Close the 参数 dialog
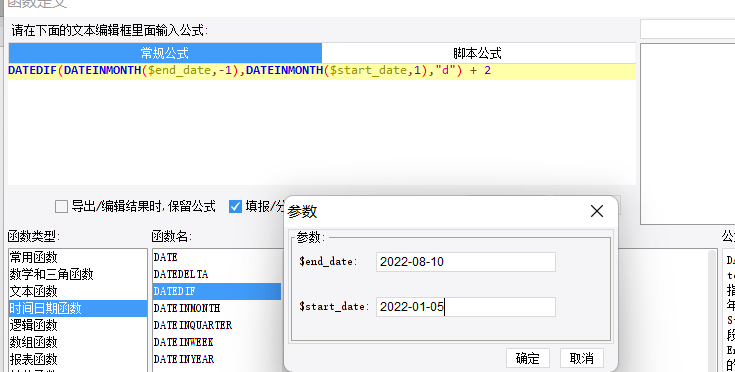This screenshot has width=735, height=372. point(597,211)
